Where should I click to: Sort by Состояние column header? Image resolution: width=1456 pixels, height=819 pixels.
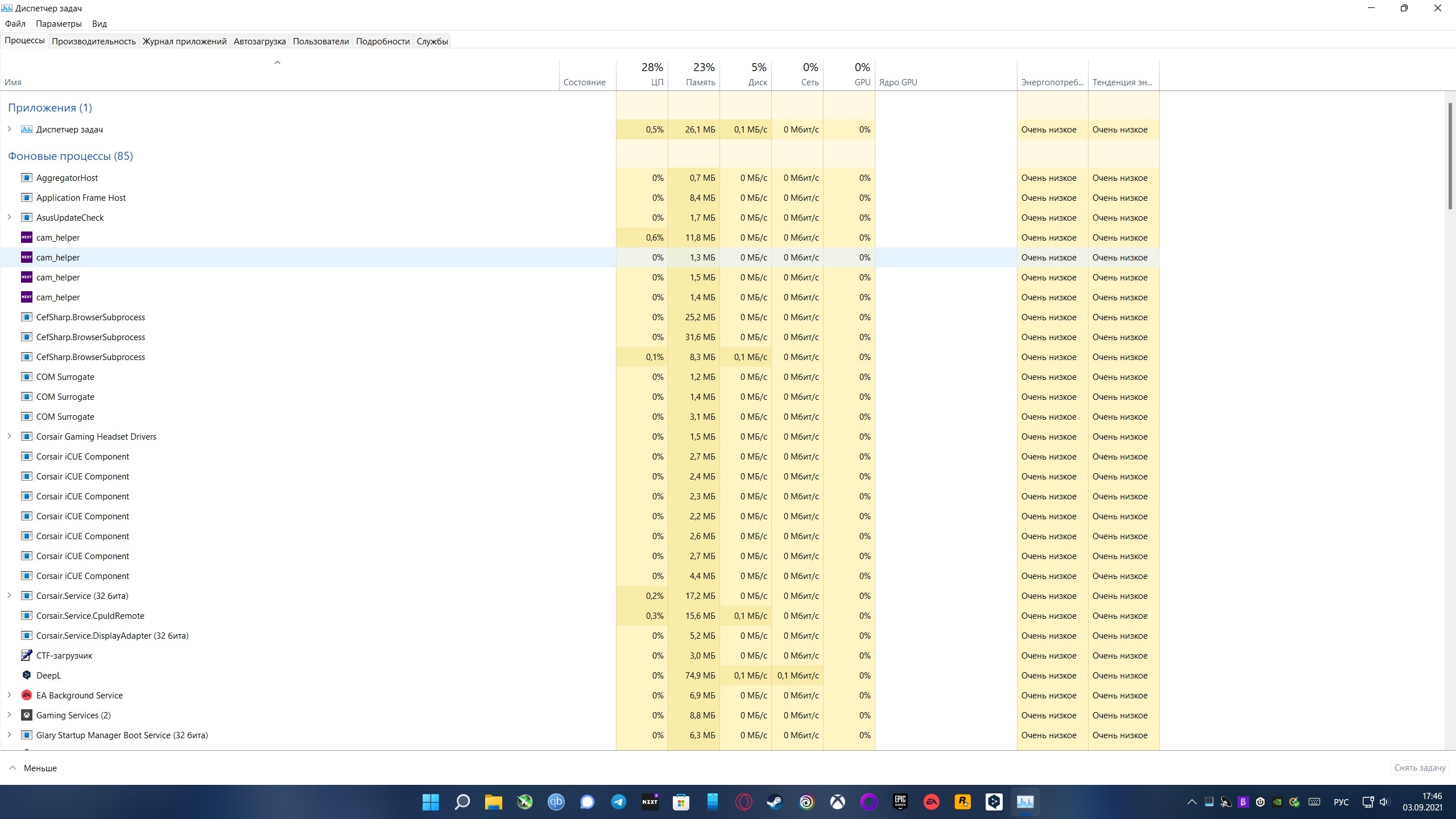[x=588, y=75]
